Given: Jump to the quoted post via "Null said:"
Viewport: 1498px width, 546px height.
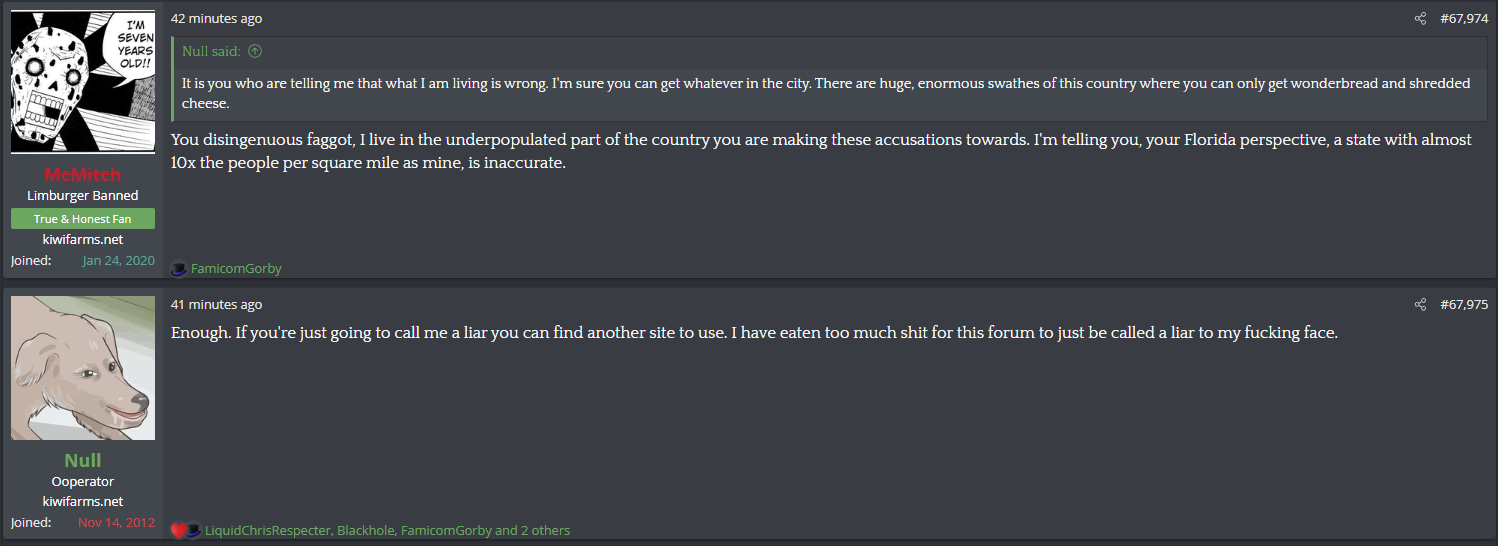Looking at the screenshot, I should 211,51.
